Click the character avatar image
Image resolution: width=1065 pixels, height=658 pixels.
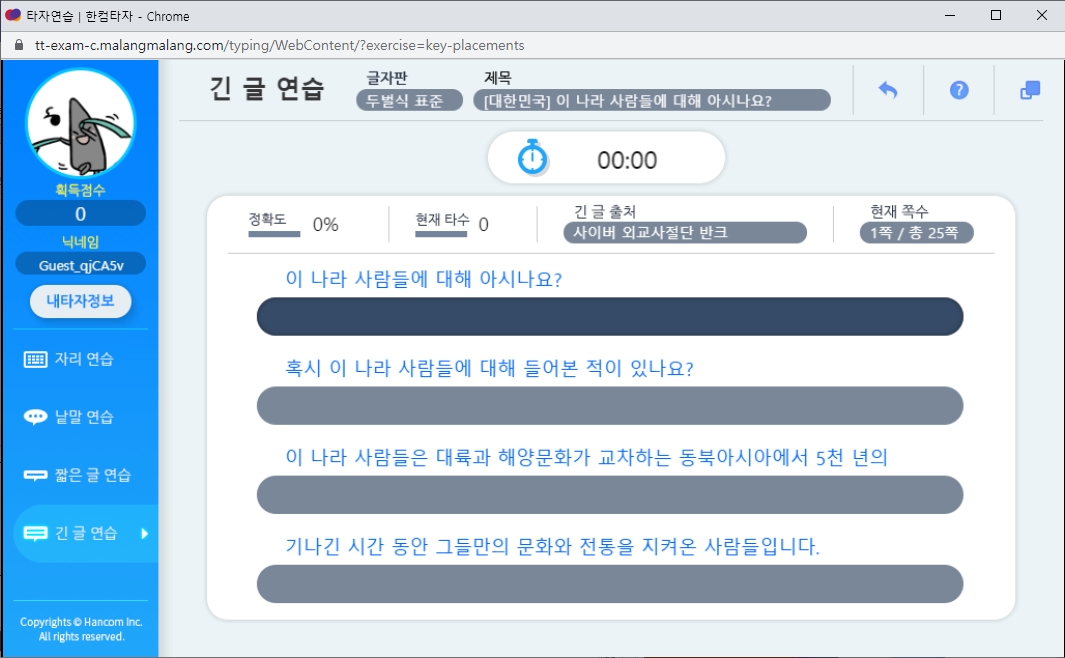80,122
